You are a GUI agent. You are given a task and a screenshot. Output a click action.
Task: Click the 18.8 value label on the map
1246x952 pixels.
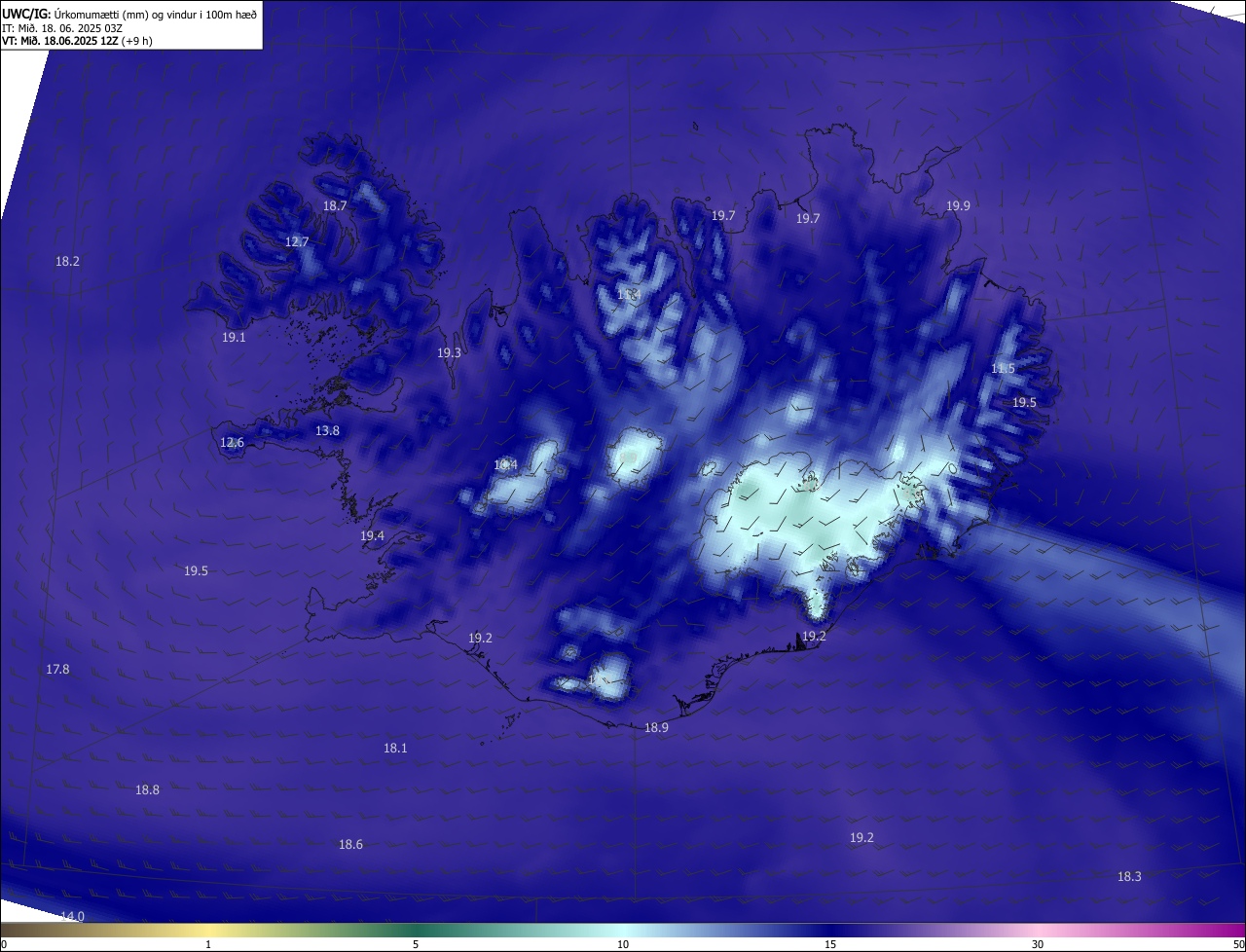point(147,789)
